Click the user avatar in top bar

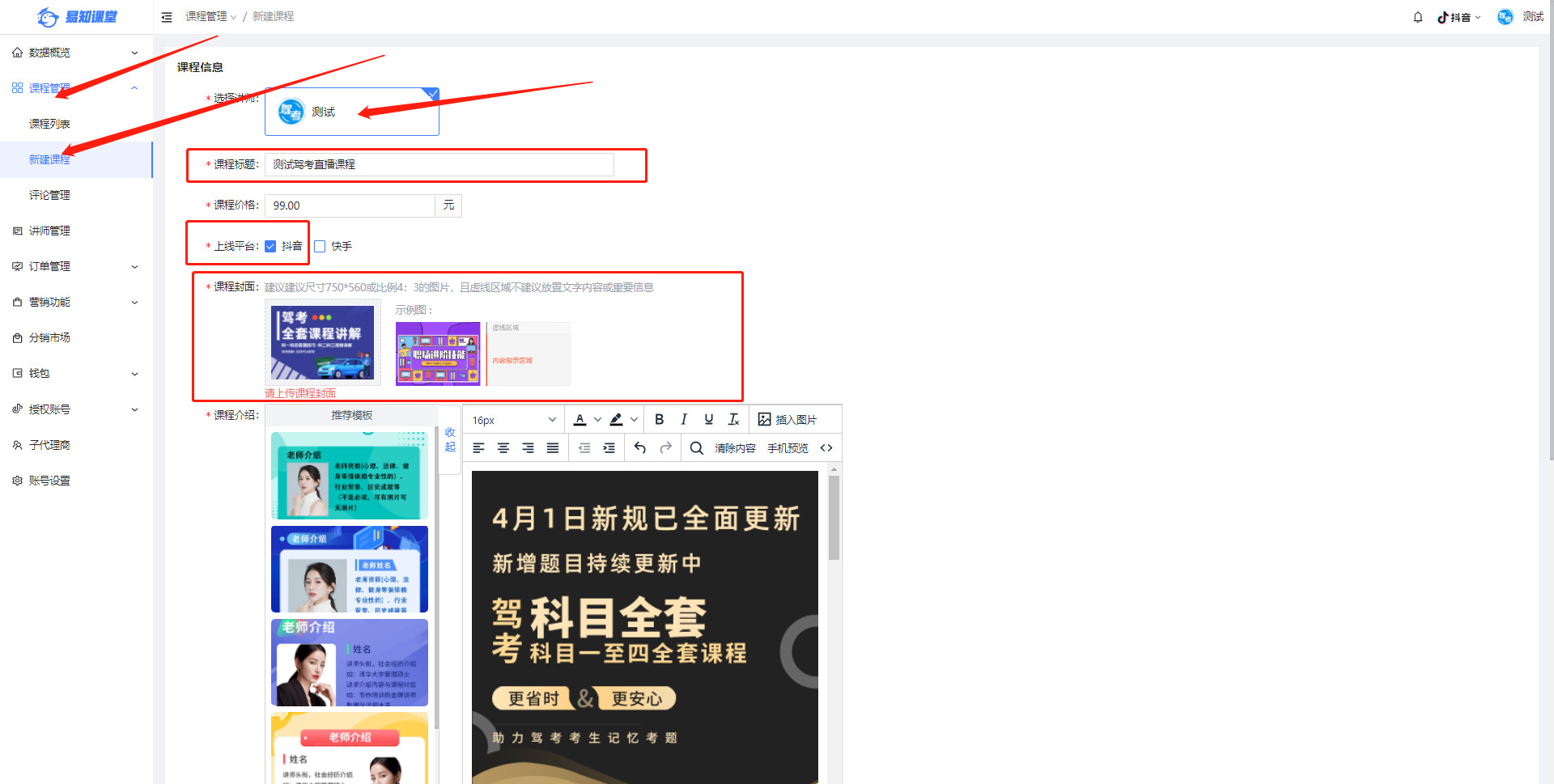(1505, 17)
